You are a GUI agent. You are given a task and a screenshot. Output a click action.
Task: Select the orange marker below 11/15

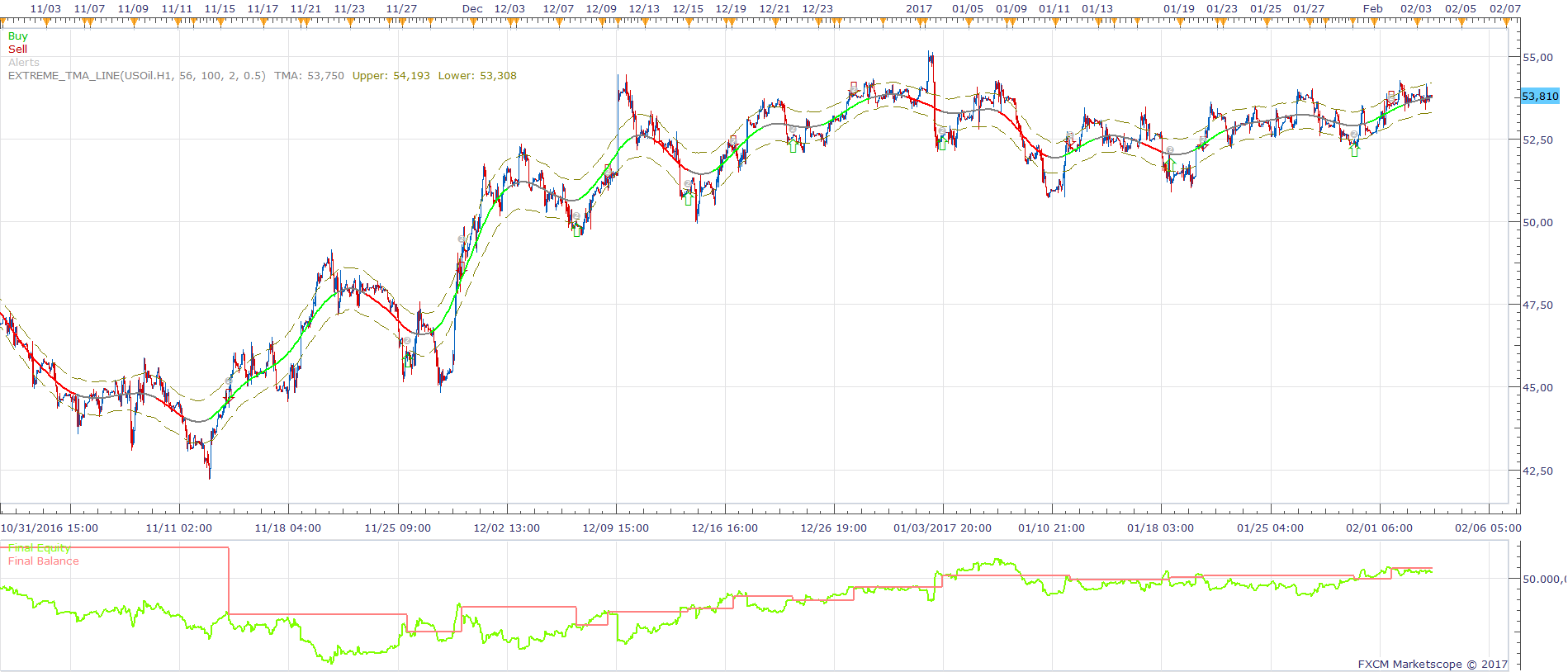220,23
